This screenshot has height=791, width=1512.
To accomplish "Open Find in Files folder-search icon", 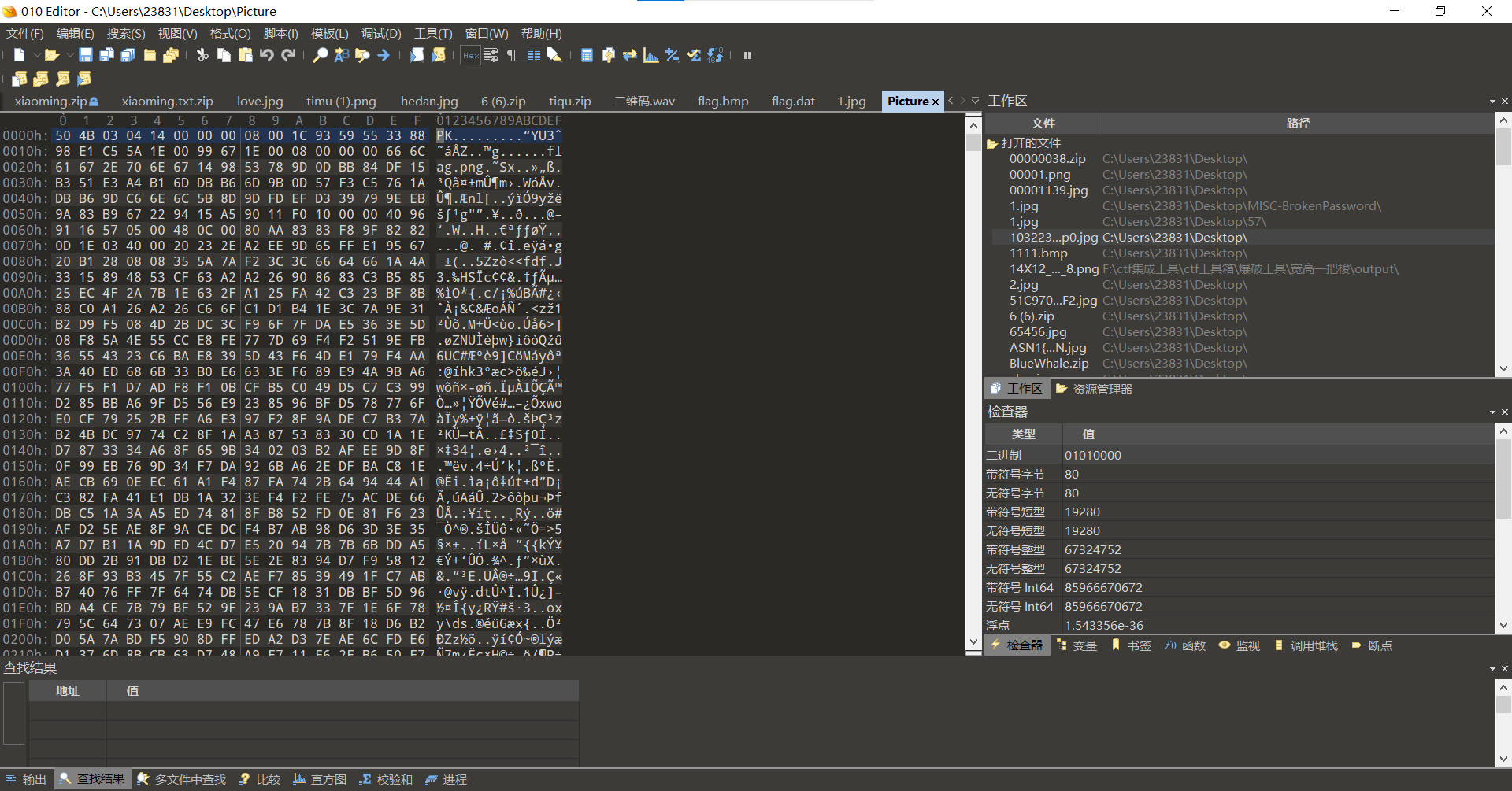I will [x=362, y=55].
